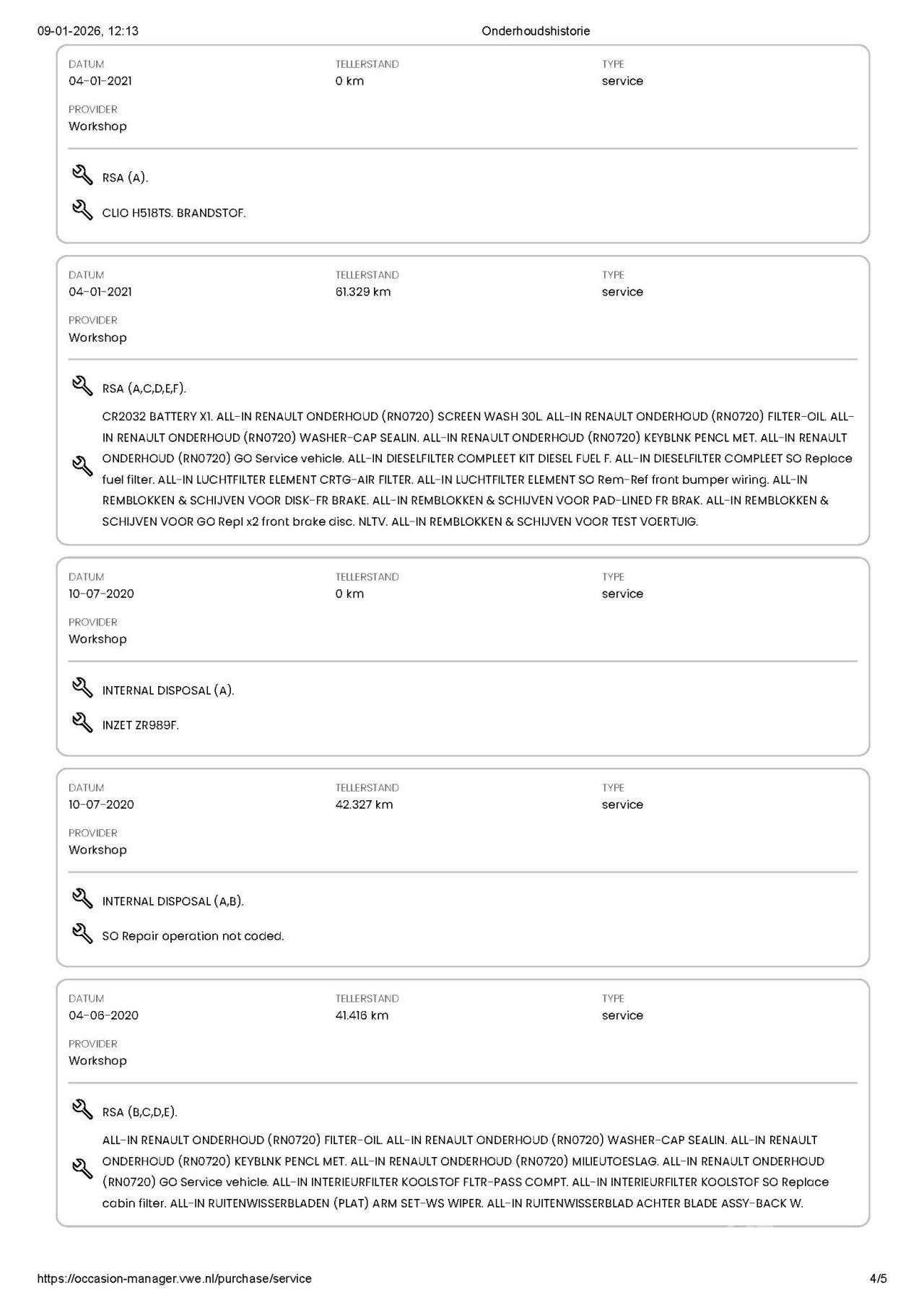
Task: Click the wrench icon next to CLIO H518TS. BRANDSTOF.
Action: (83, 210)
